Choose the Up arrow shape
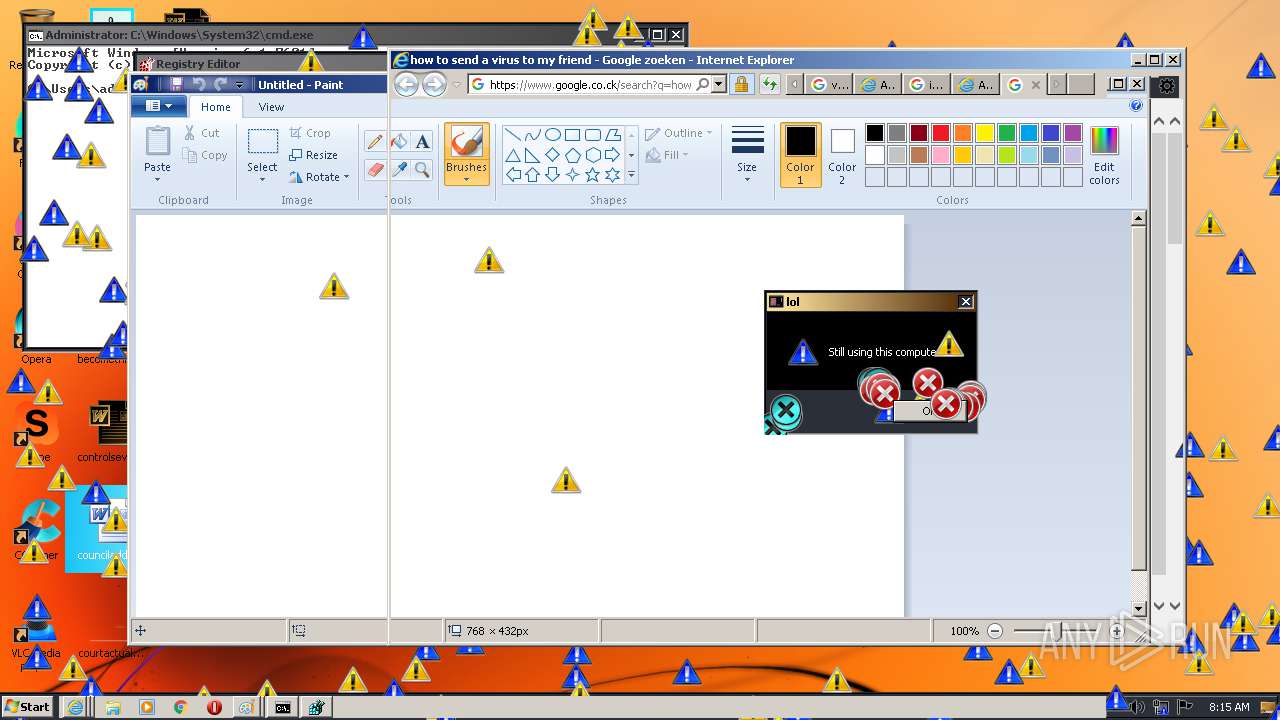The image size is (1280, 720). 532,175
